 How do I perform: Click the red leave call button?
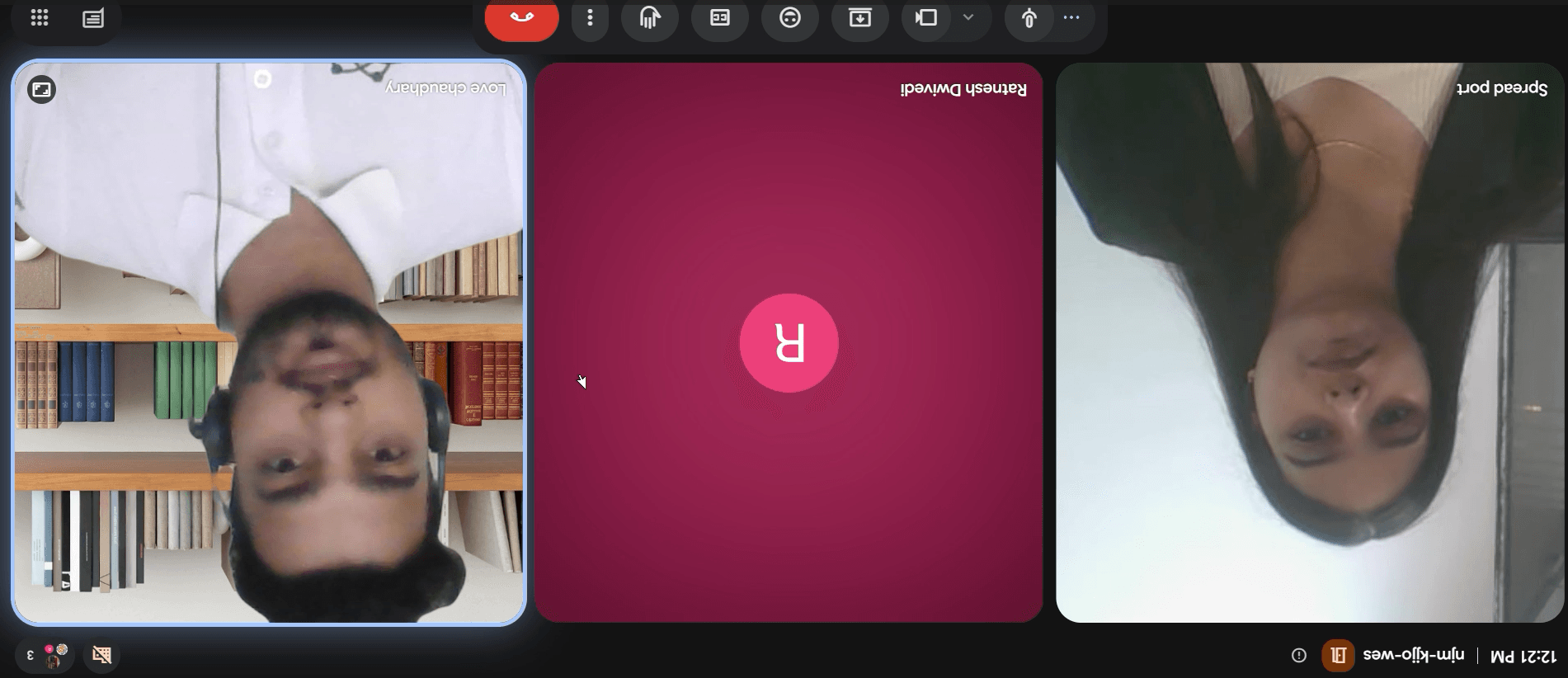[521, 18]
